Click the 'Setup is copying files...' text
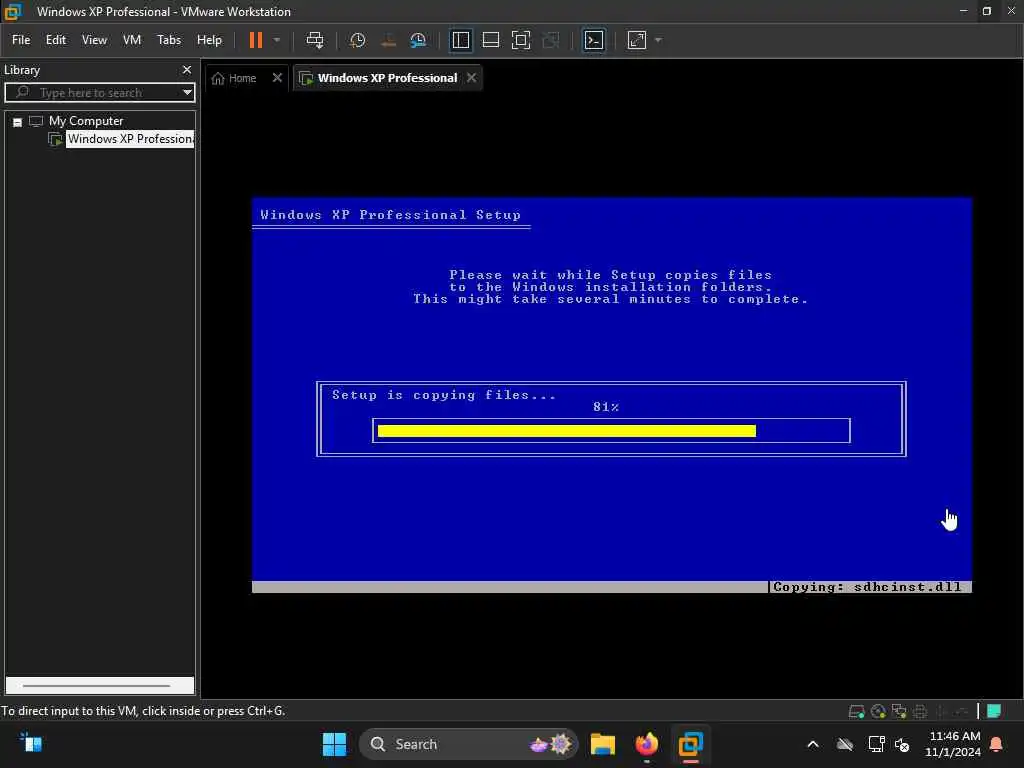 [443, 395]
